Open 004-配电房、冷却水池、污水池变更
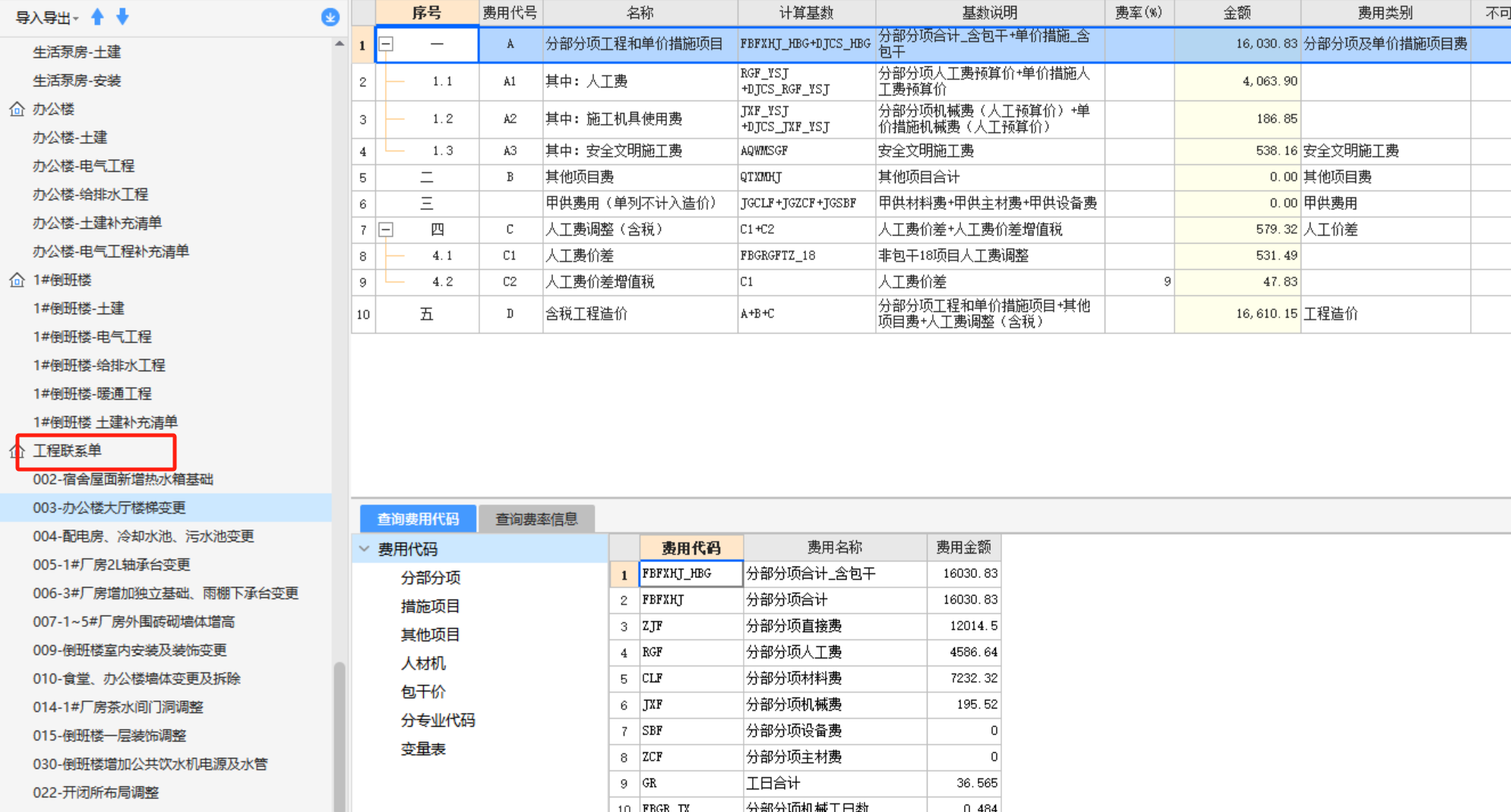Image resolution: width=1511 pixels, height=812 pixels. click(144, 536)
